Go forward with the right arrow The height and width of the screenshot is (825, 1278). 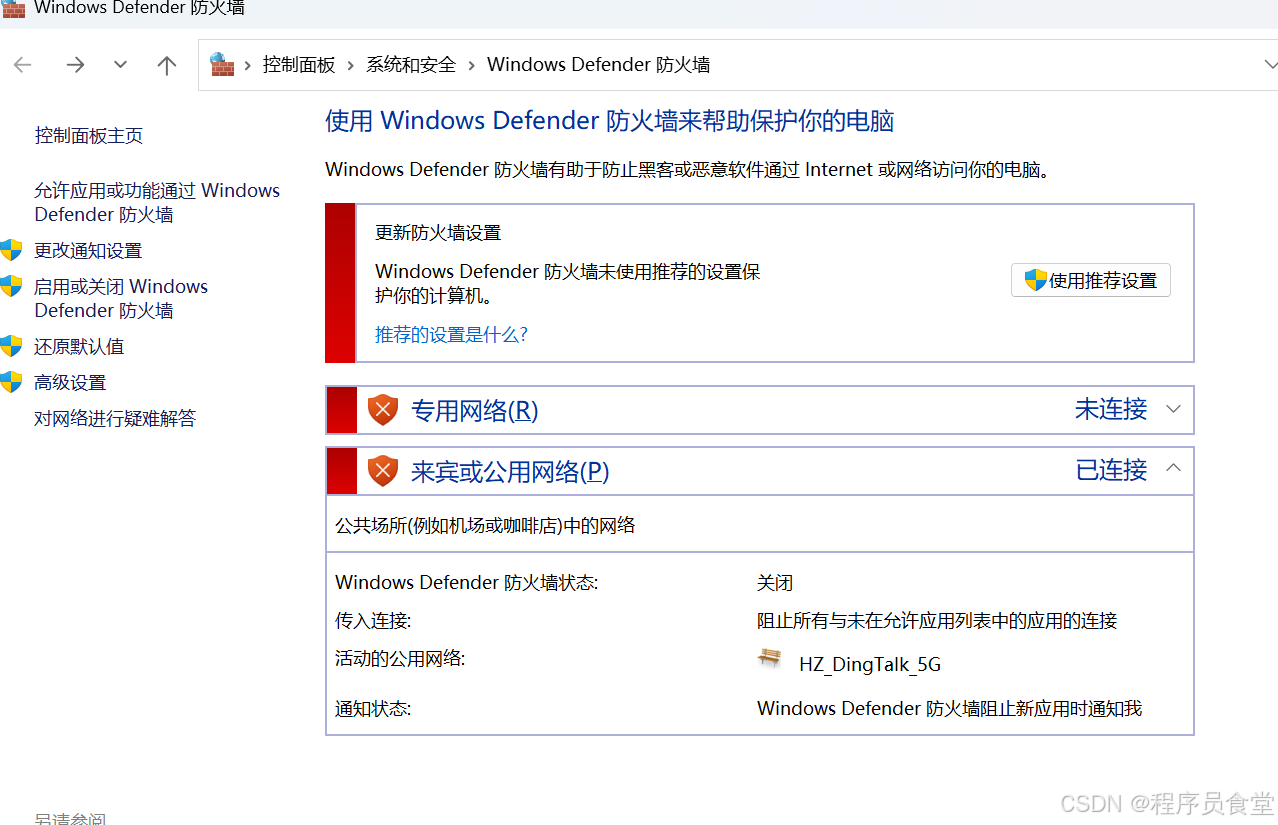pos(75,65)
